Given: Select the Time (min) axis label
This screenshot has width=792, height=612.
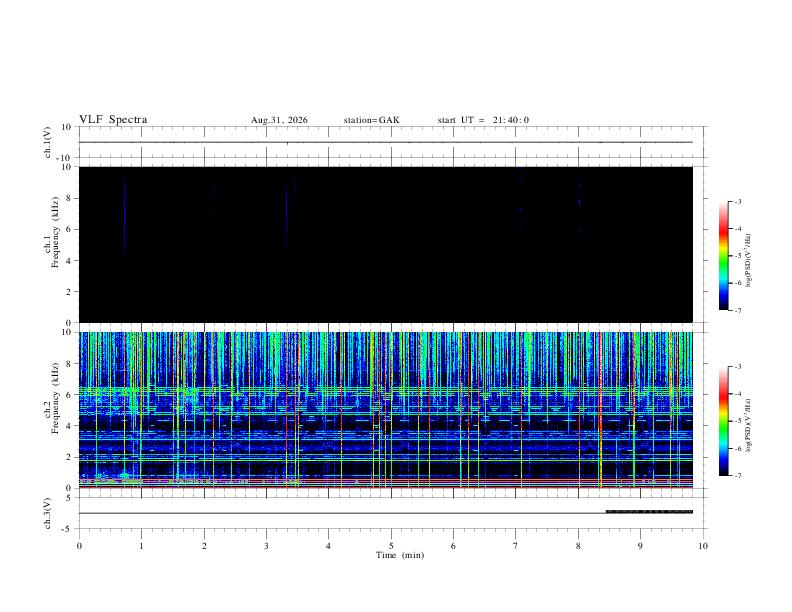Looking at the screenshot, I should click(400, 555).
